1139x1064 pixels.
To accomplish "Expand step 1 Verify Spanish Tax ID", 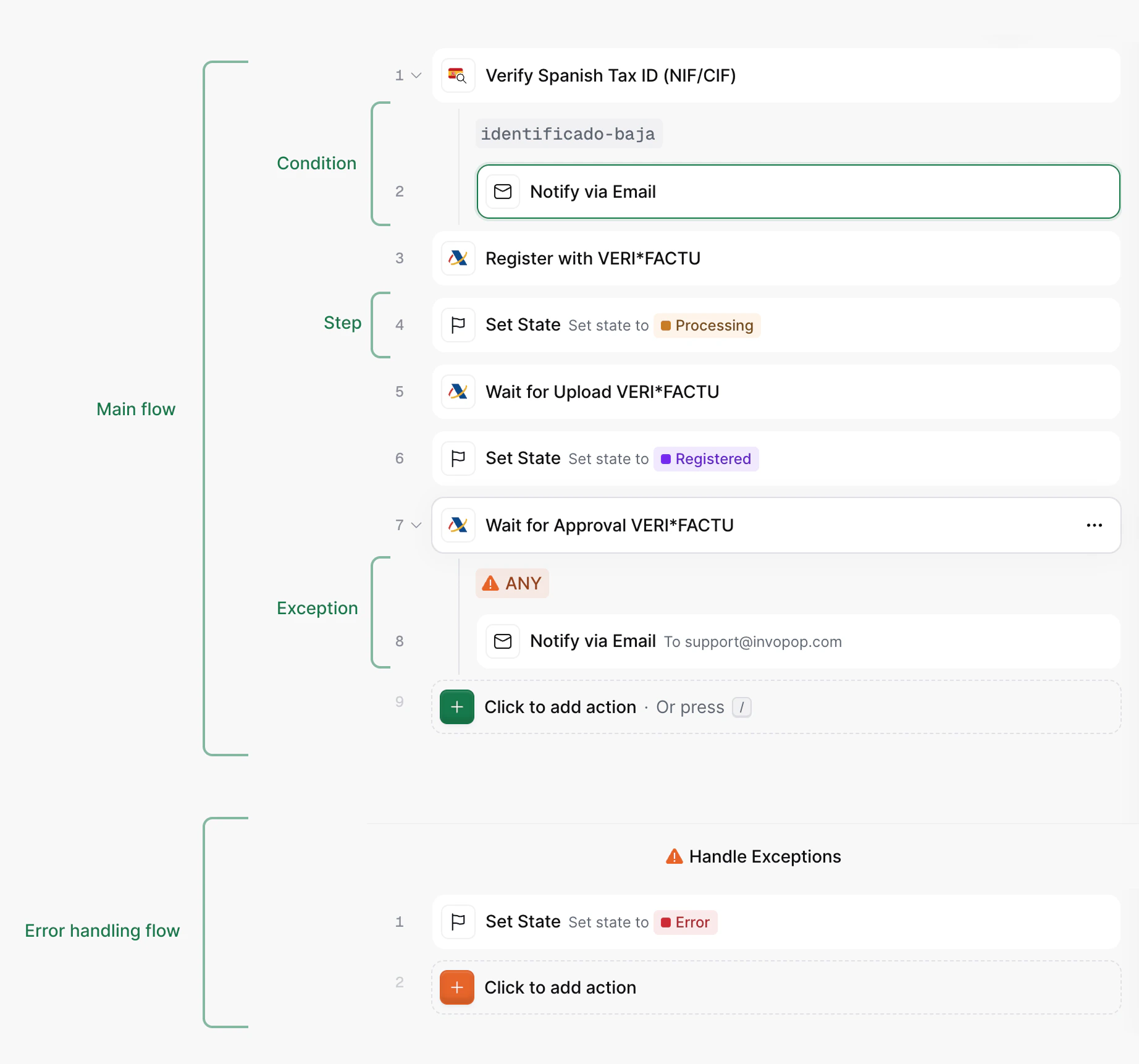I will [416, 75].
